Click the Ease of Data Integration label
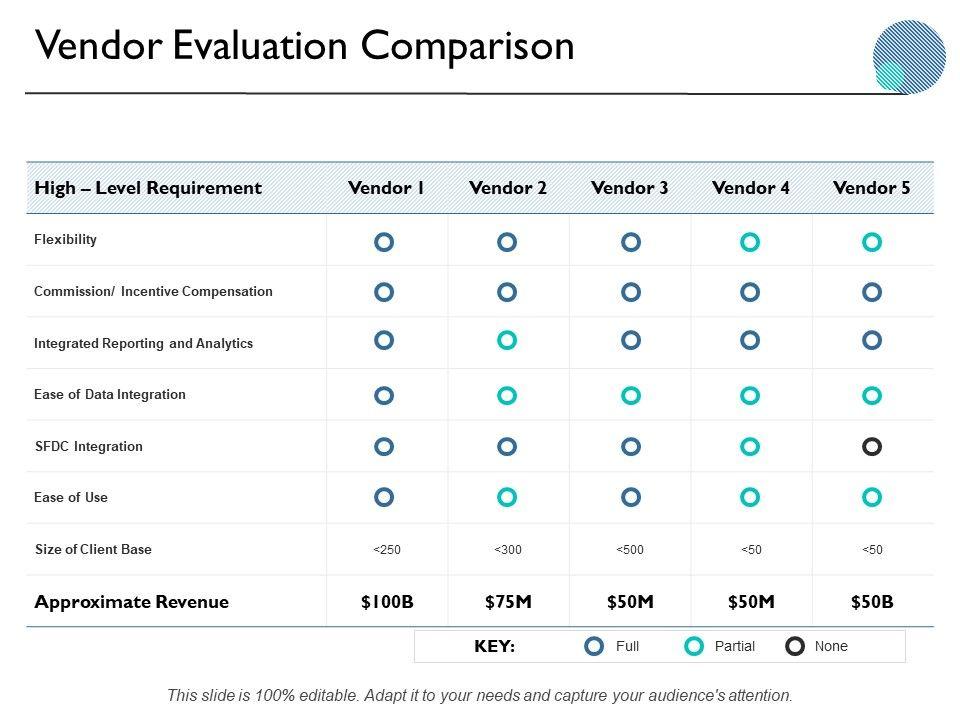The image size is (960, 720). (x=110, y=395)
